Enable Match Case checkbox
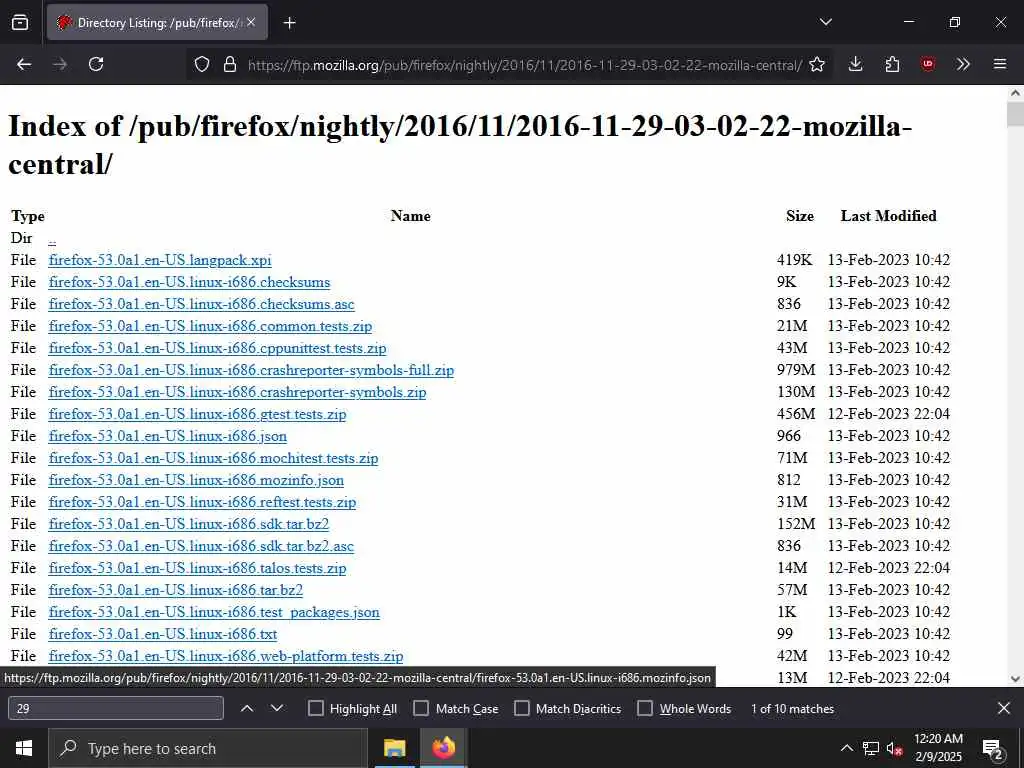Viewport: 1024px width, 768px height. (x=421, y=709)
